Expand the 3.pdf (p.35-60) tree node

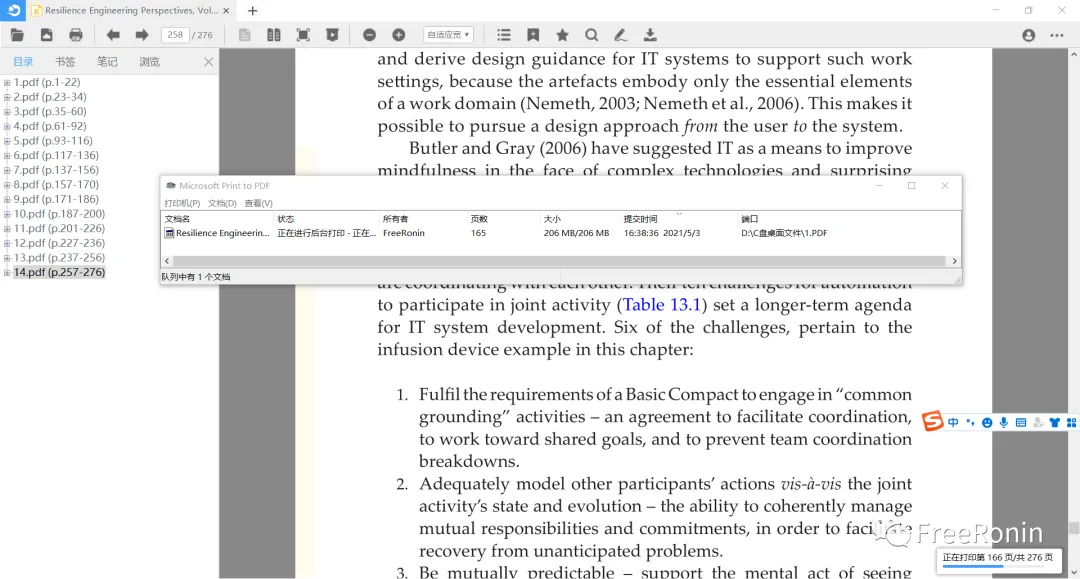7,112
